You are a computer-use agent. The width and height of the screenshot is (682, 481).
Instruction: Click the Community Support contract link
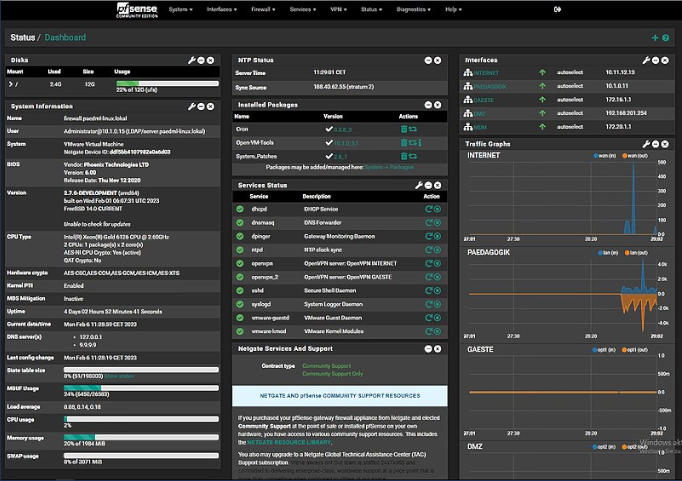(327, 366)
